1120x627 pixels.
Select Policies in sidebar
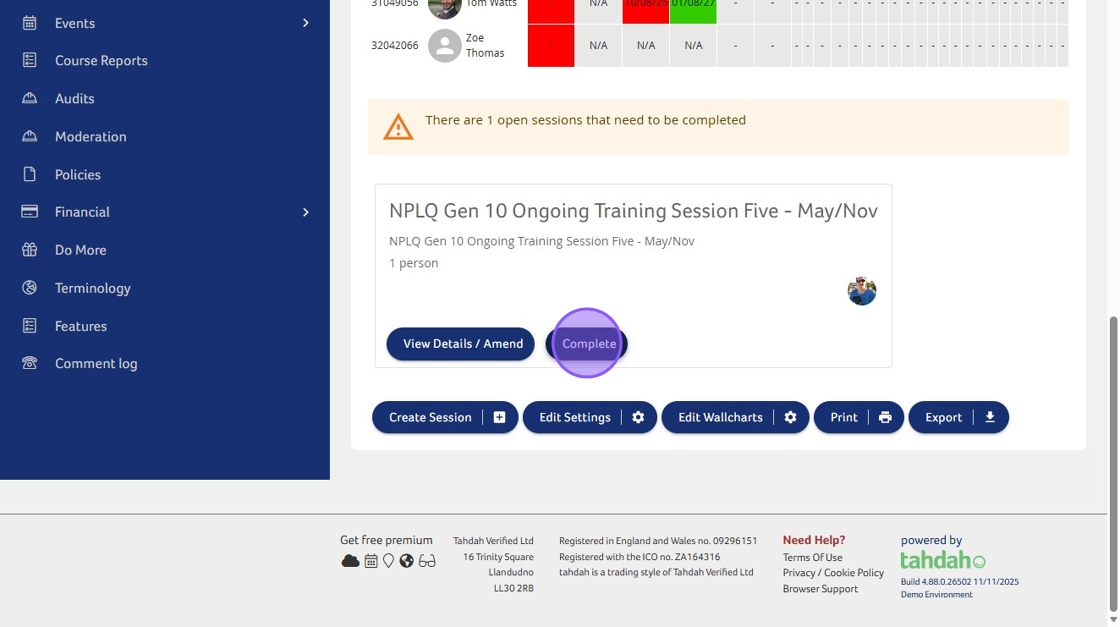[78, 174]
